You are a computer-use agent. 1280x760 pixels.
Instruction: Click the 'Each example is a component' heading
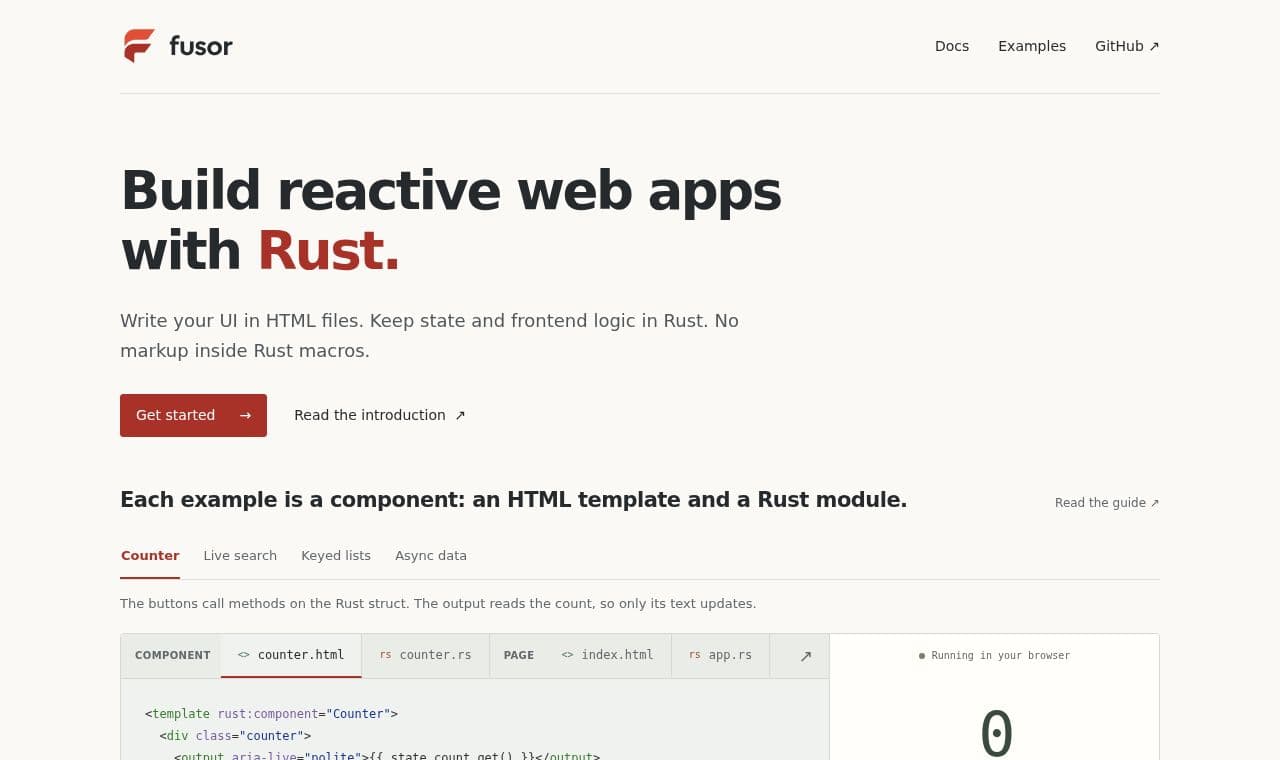pyautogui.click(x=513, y=500)
